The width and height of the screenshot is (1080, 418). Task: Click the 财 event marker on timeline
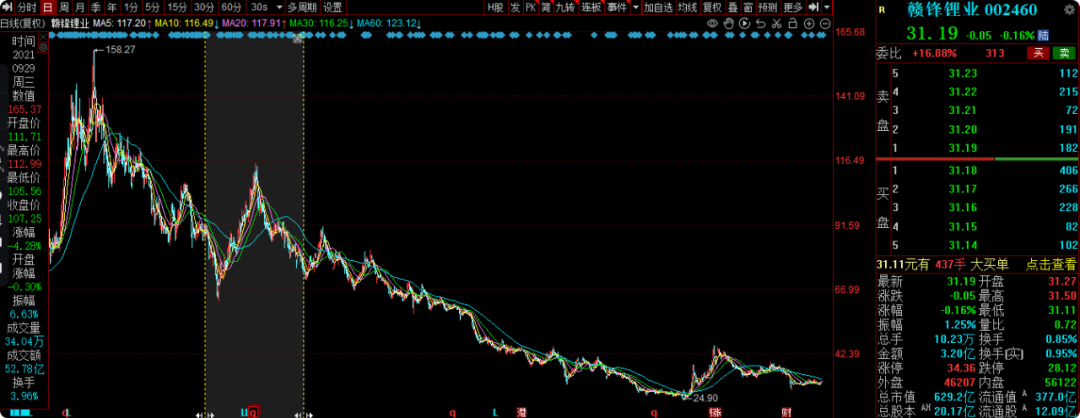click(786, 412)
